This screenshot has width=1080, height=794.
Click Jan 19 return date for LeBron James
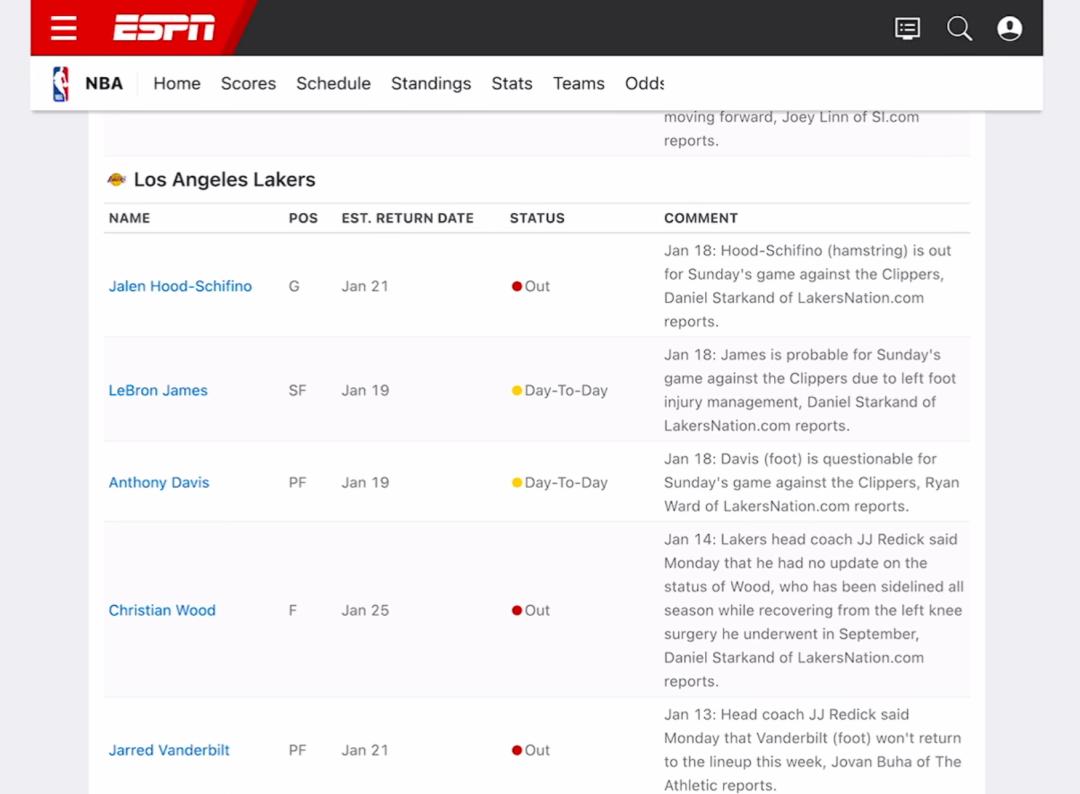pyautogui.click(x=365, y=390)
